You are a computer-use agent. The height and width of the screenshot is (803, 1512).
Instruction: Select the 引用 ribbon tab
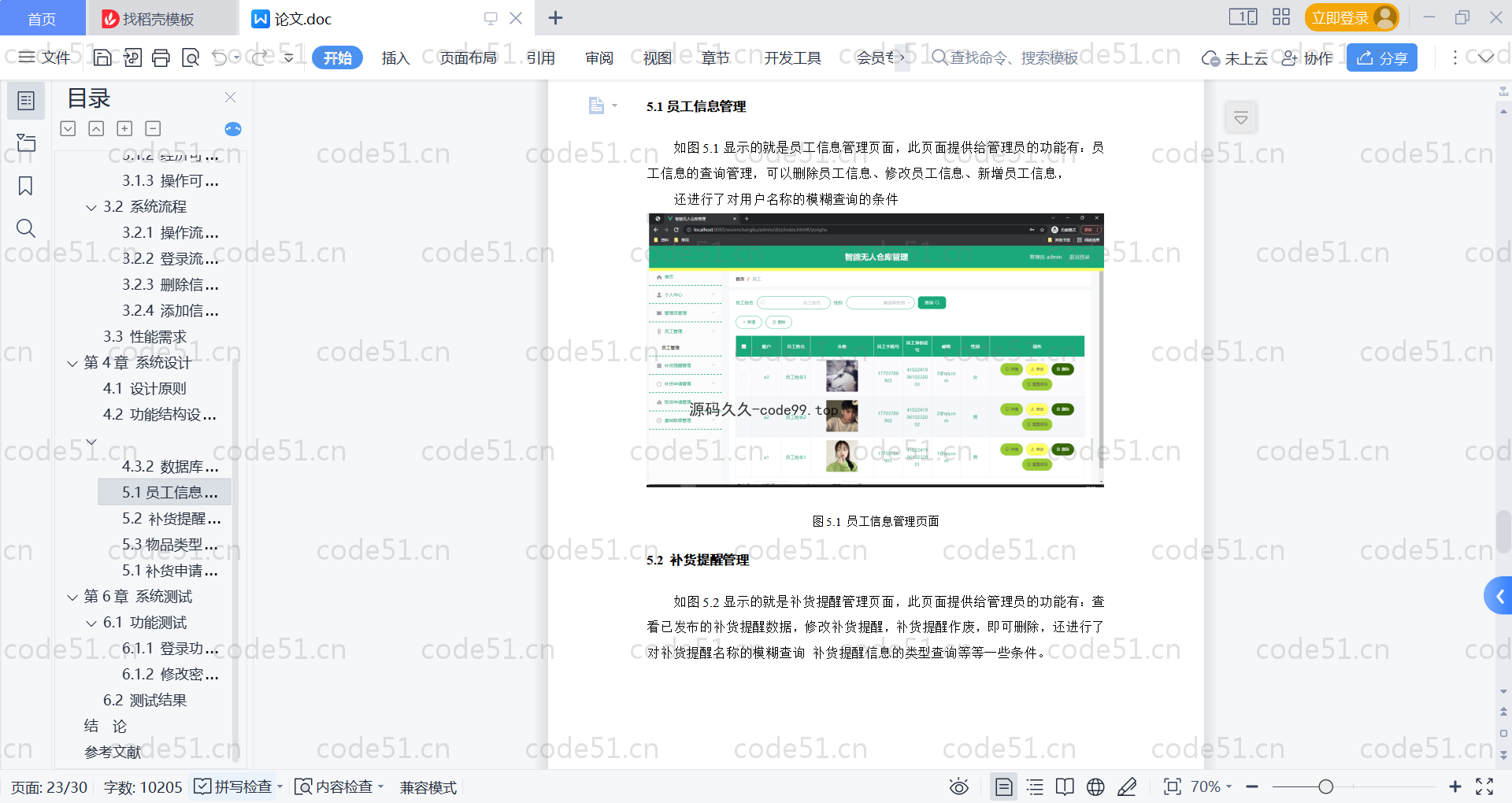pyautogui.click(x=541, y=57)
